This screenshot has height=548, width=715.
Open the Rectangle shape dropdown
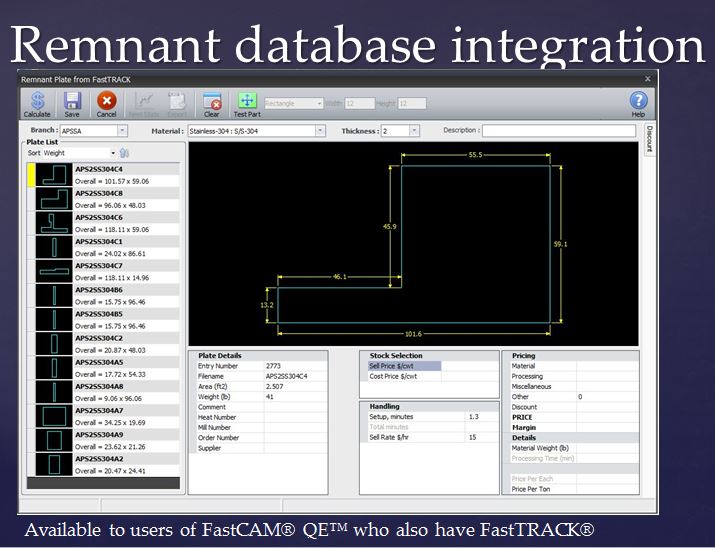319,103
